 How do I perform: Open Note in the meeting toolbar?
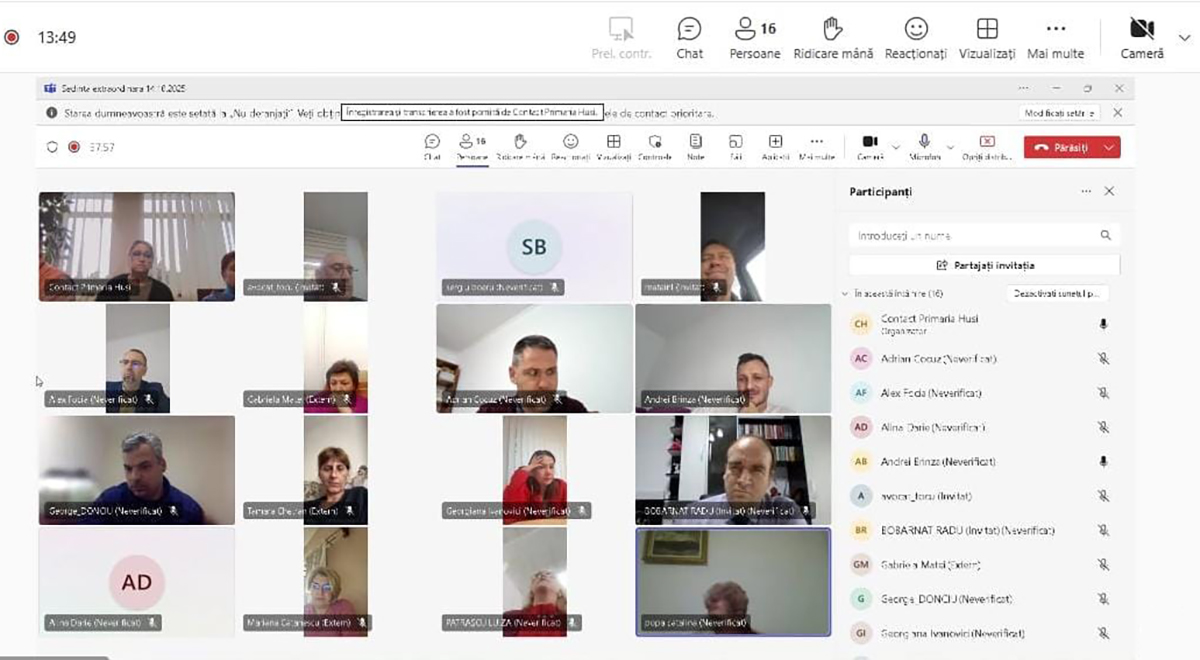point(695,146)
